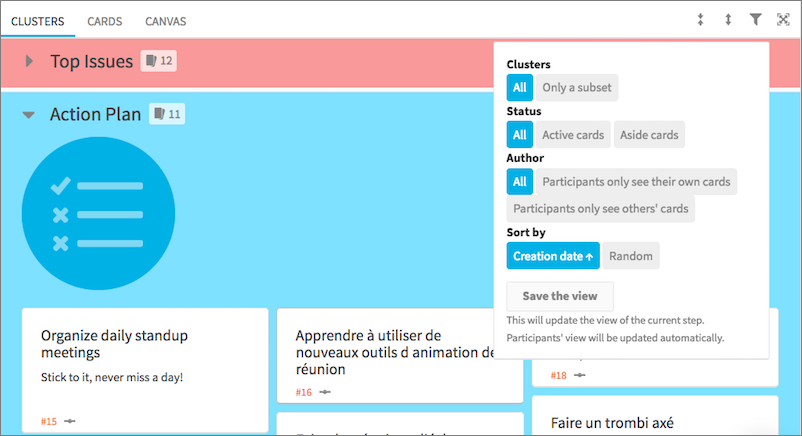Select 'Active cards' status filter
This screenshot has width=802, height=436.
coord(573,135)
